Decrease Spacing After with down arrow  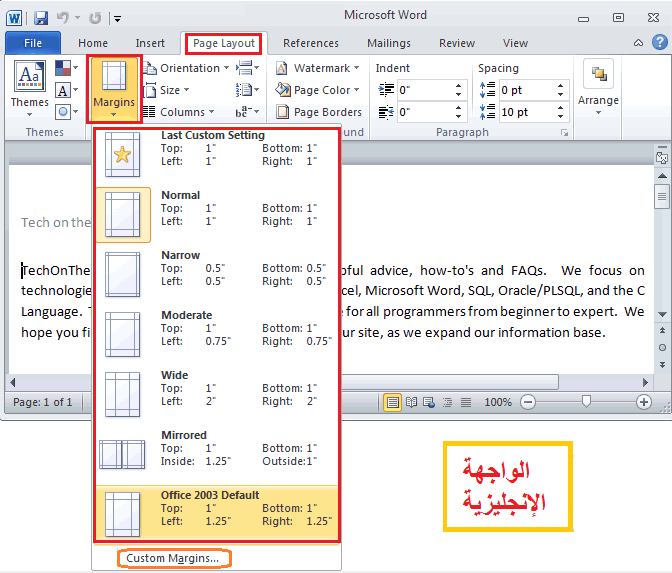(561, 117)
